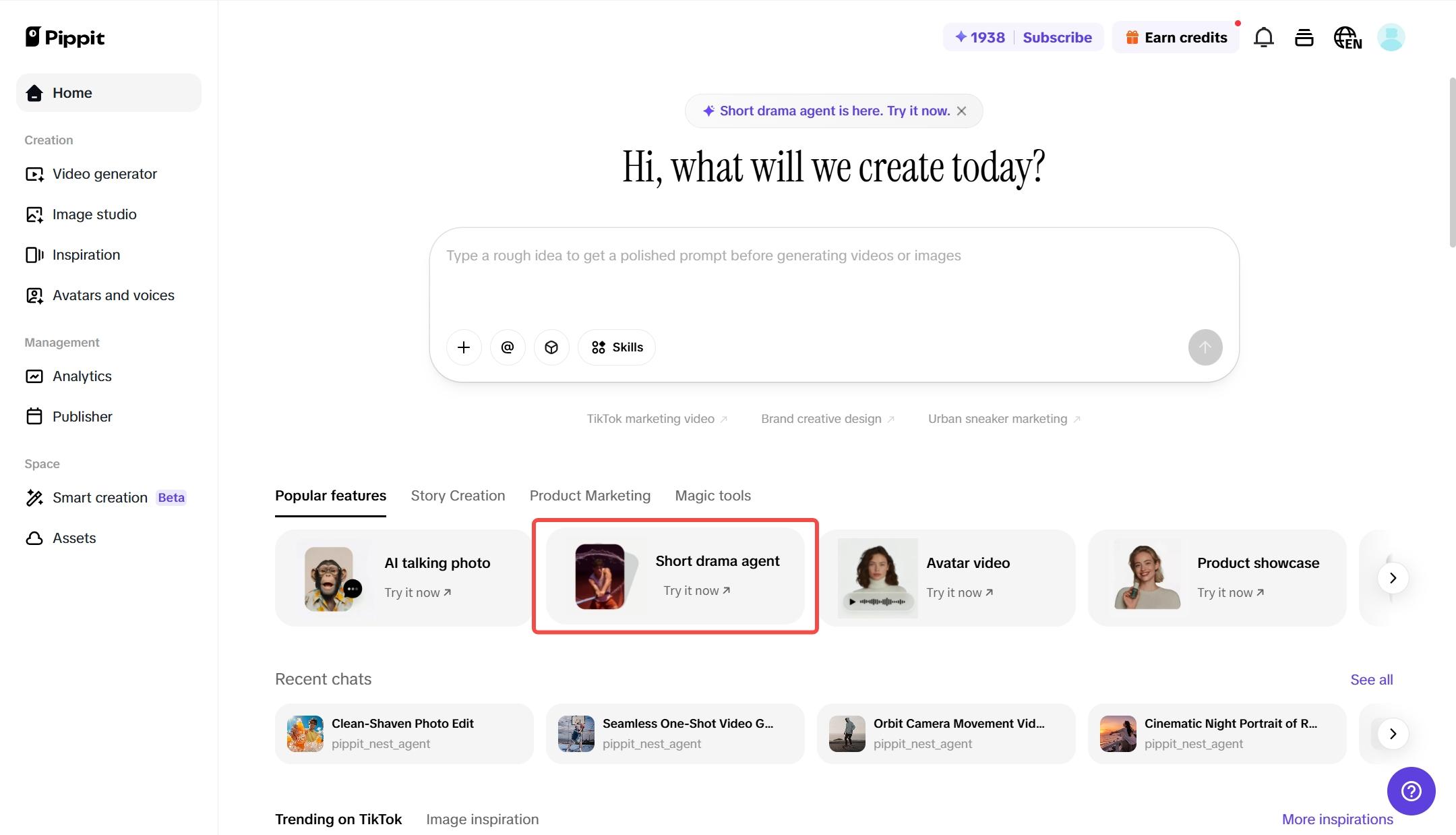Send the prompt with the arrow button
1456x835 pixels.
(x=1205, y=347)
